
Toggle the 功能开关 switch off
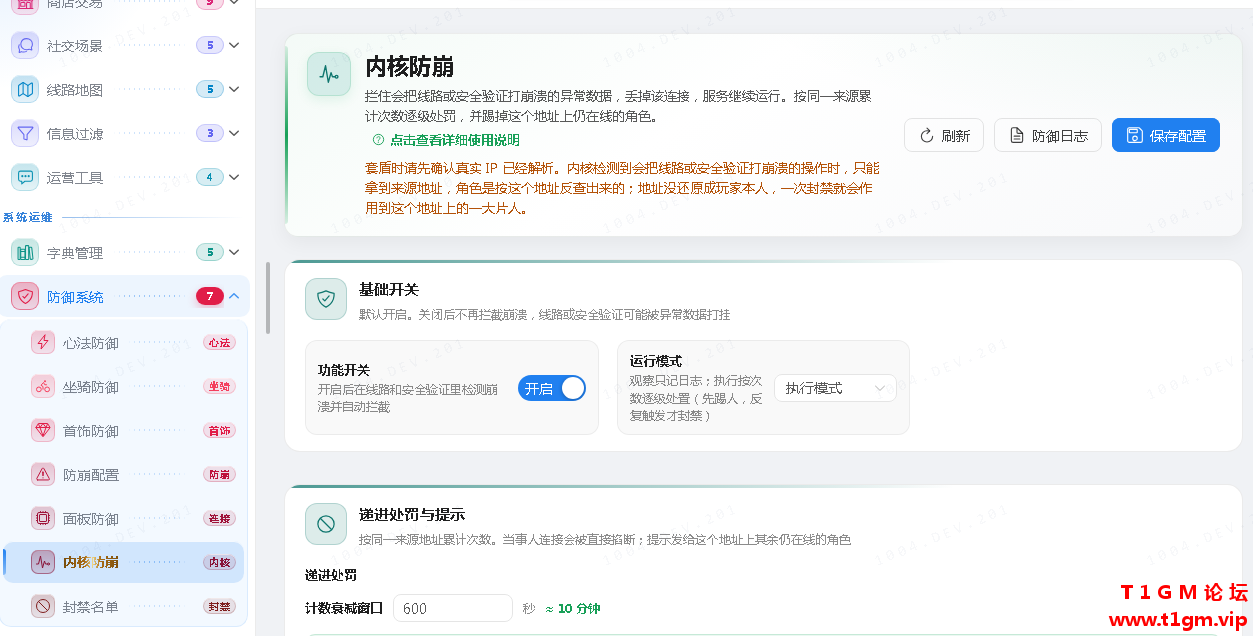pos(552,388)
